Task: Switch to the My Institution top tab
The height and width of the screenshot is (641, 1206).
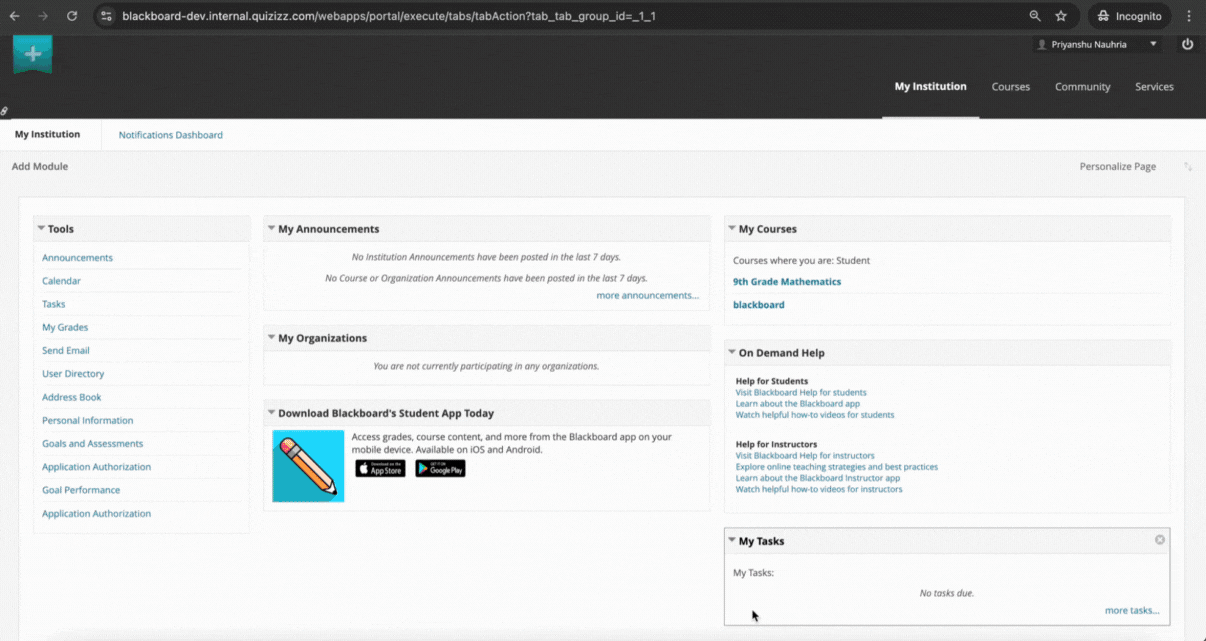Action: tap(930, 87)
